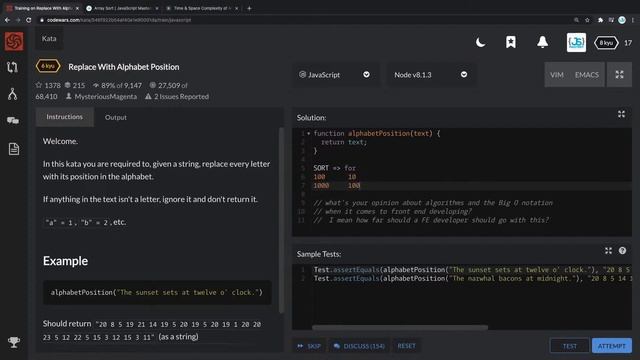Open the Docs document sidebar icon
640x360 pixels.
[13, 149]
